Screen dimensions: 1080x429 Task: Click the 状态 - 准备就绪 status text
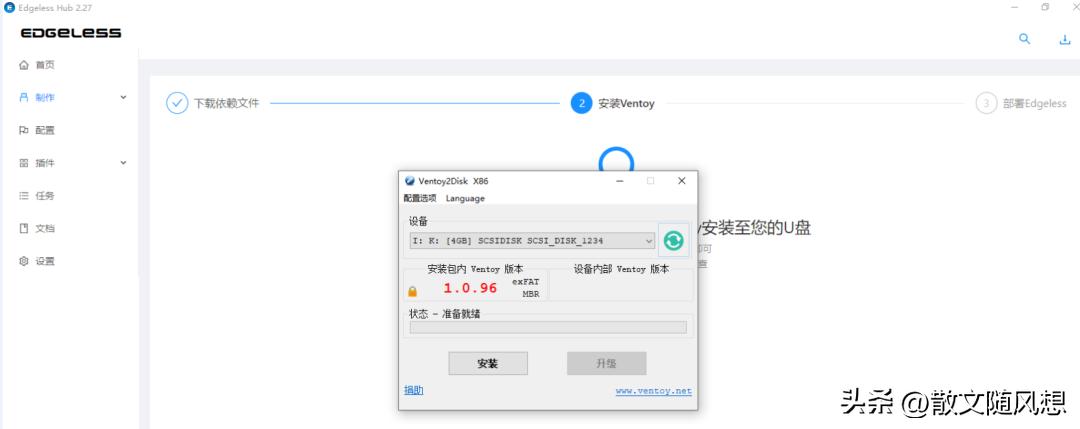444,314
